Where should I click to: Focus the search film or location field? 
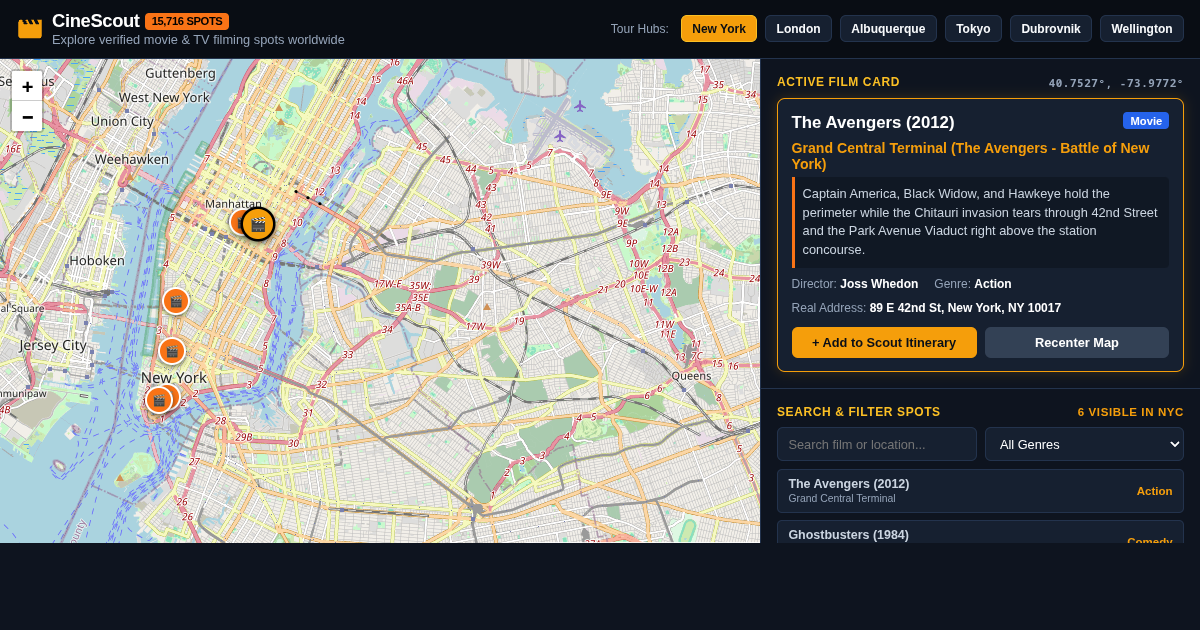[877, 444]
